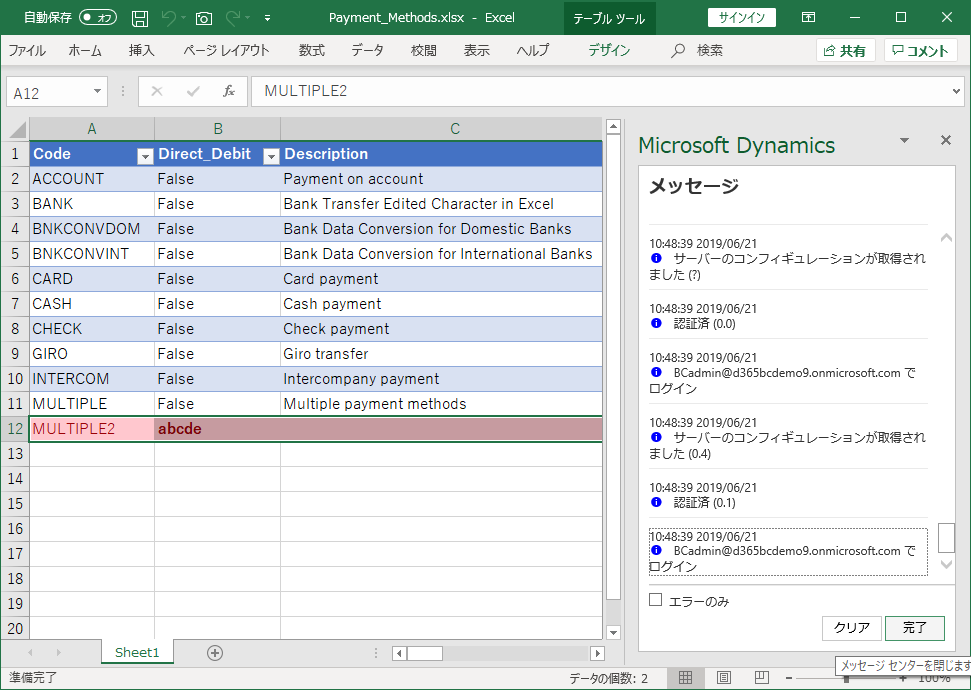Click the search magnifier in ribbon
This screenshot has width=971, height=690.
[679, 51]
